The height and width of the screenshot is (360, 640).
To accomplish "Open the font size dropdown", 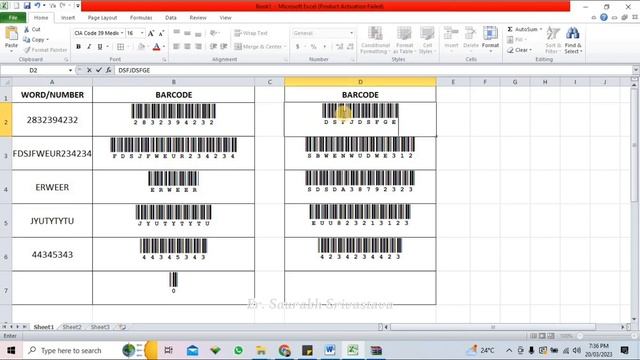I will click(142, 33).
